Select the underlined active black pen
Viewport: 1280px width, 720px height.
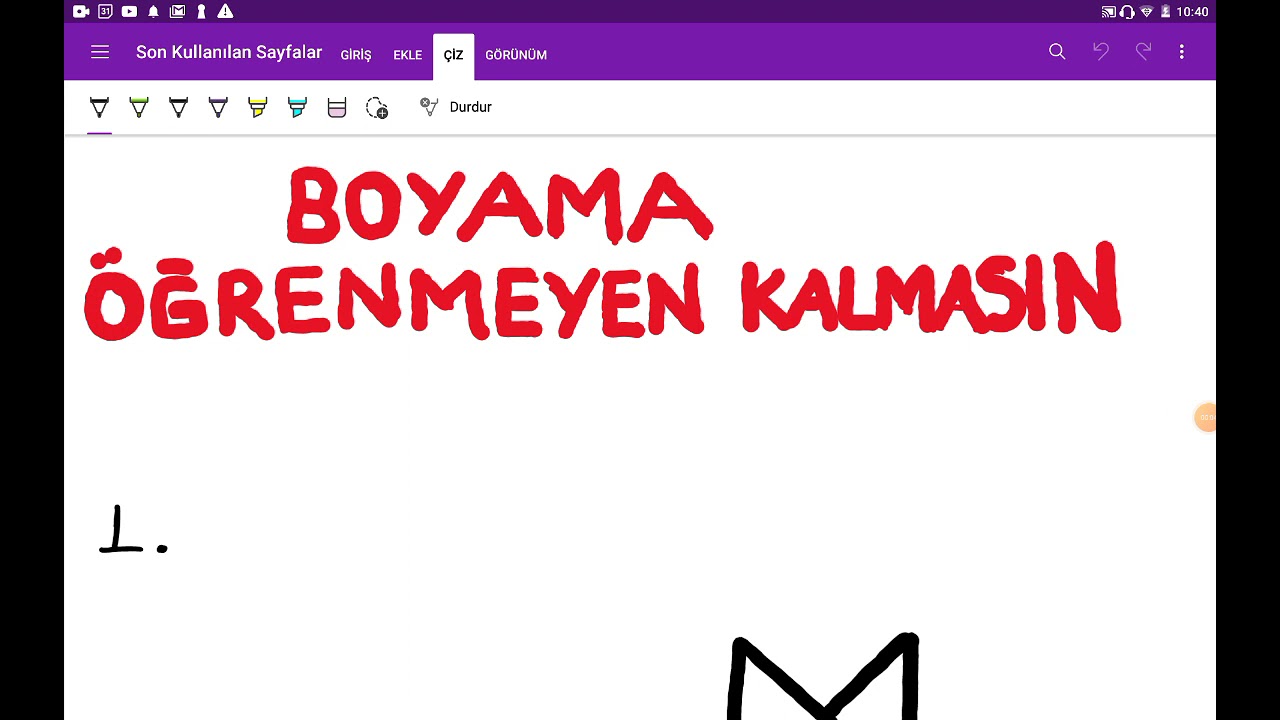pos(99,107)
